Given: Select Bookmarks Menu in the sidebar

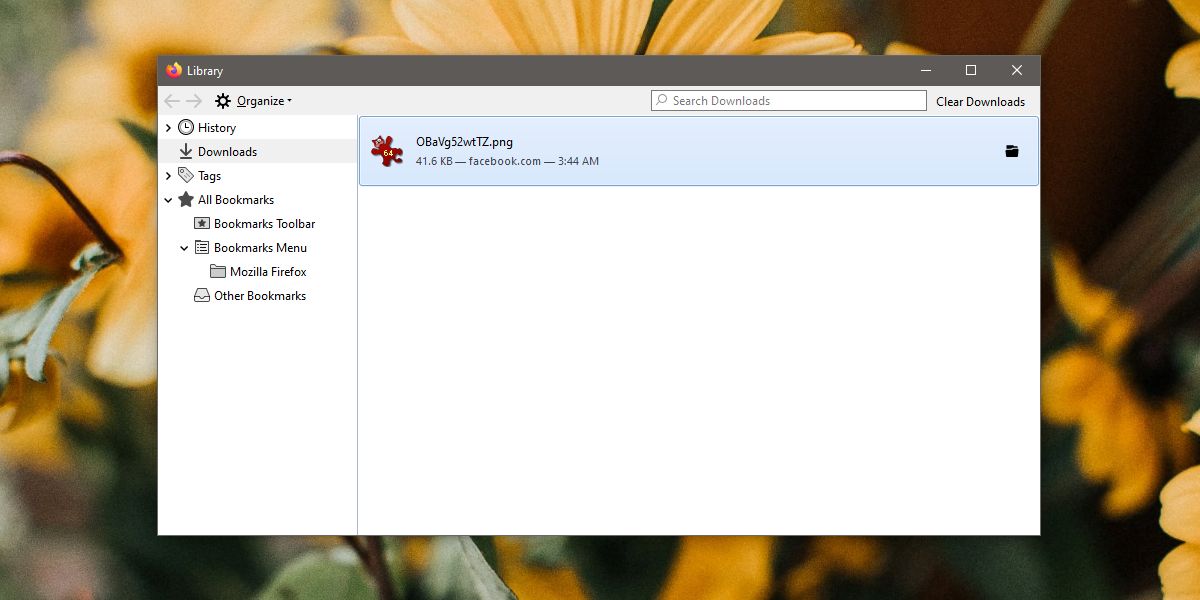Looking at the screenshot, I should pos(260,248).
